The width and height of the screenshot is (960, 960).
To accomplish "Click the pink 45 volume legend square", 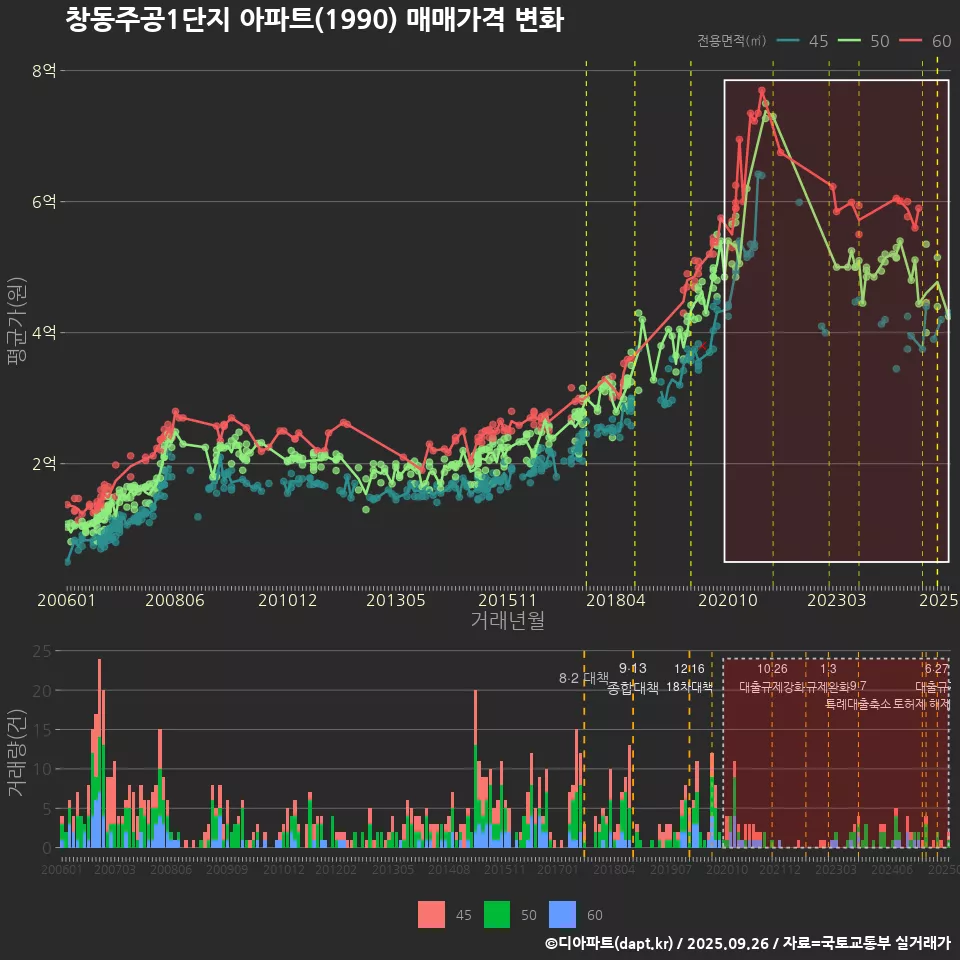I will [x=431, y=914].
